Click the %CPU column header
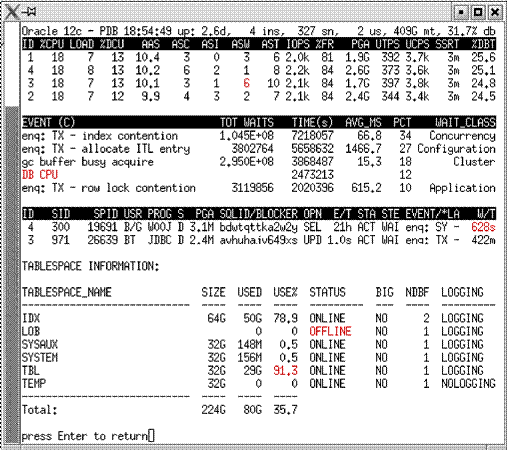Viewport: 507px width, 450px height. [52, 44]
